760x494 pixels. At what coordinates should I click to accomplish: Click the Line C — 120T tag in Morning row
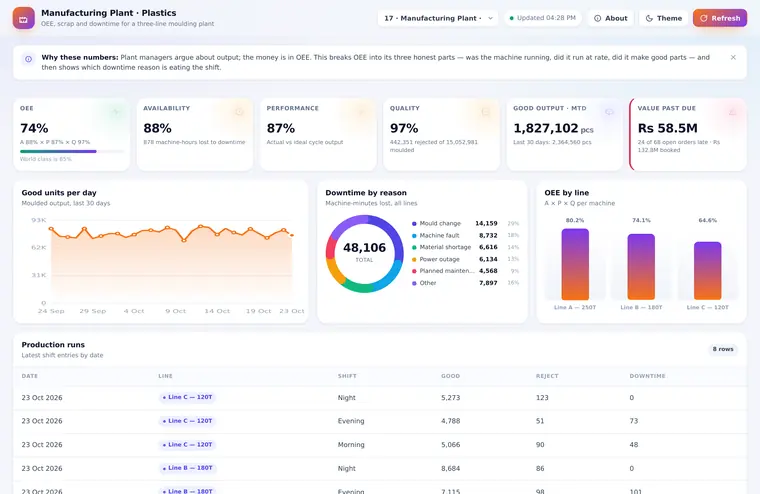[x=187, y=445]
